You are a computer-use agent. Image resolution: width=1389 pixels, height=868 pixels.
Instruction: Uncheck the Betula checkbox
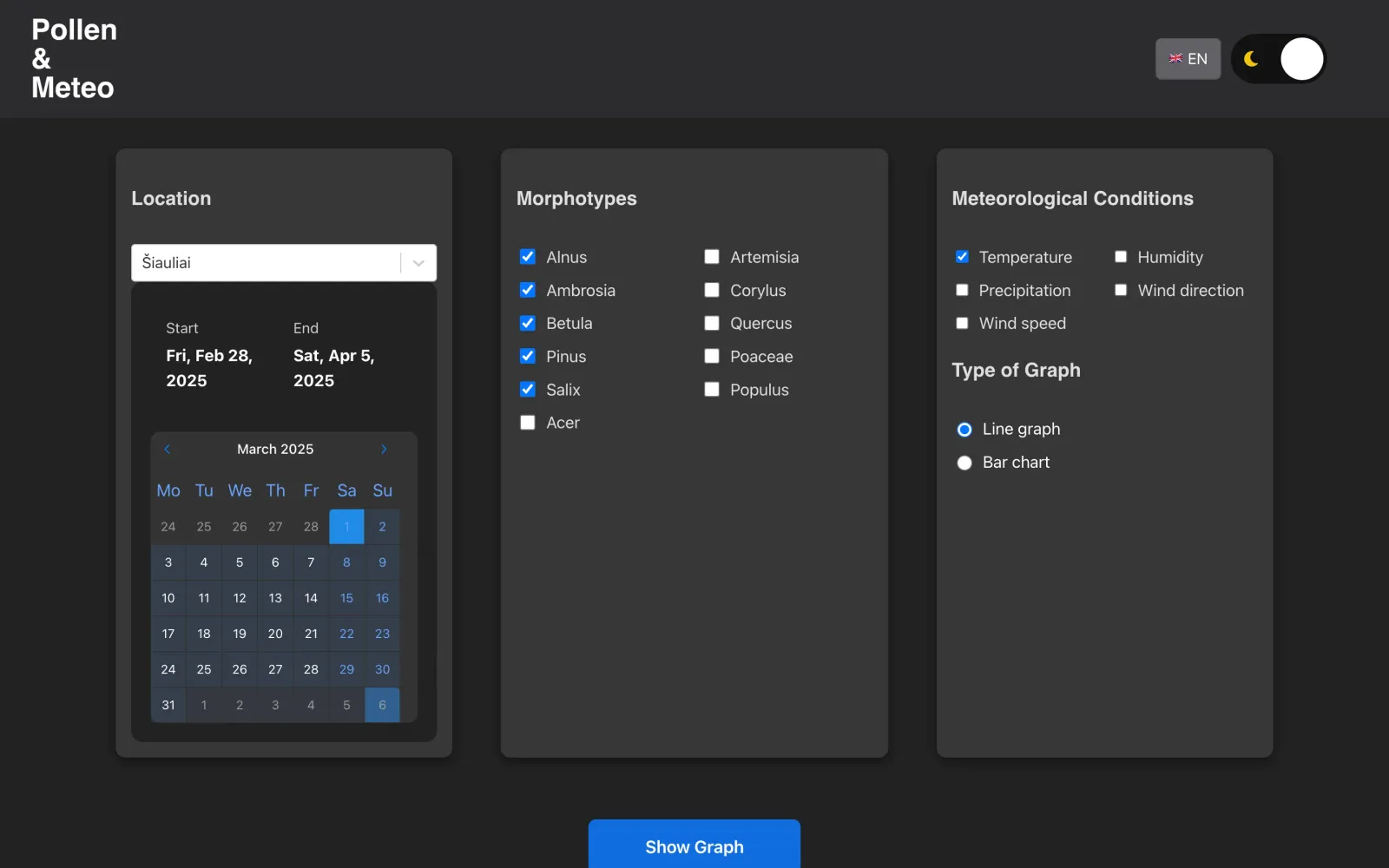click(x=528, y=323)
